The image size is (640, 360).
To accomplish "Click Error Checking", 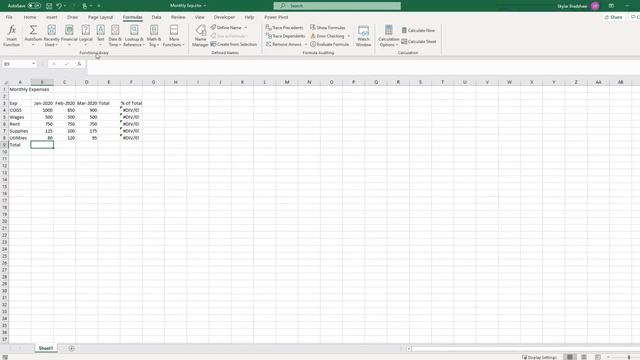I will click(x=328, y=36).
